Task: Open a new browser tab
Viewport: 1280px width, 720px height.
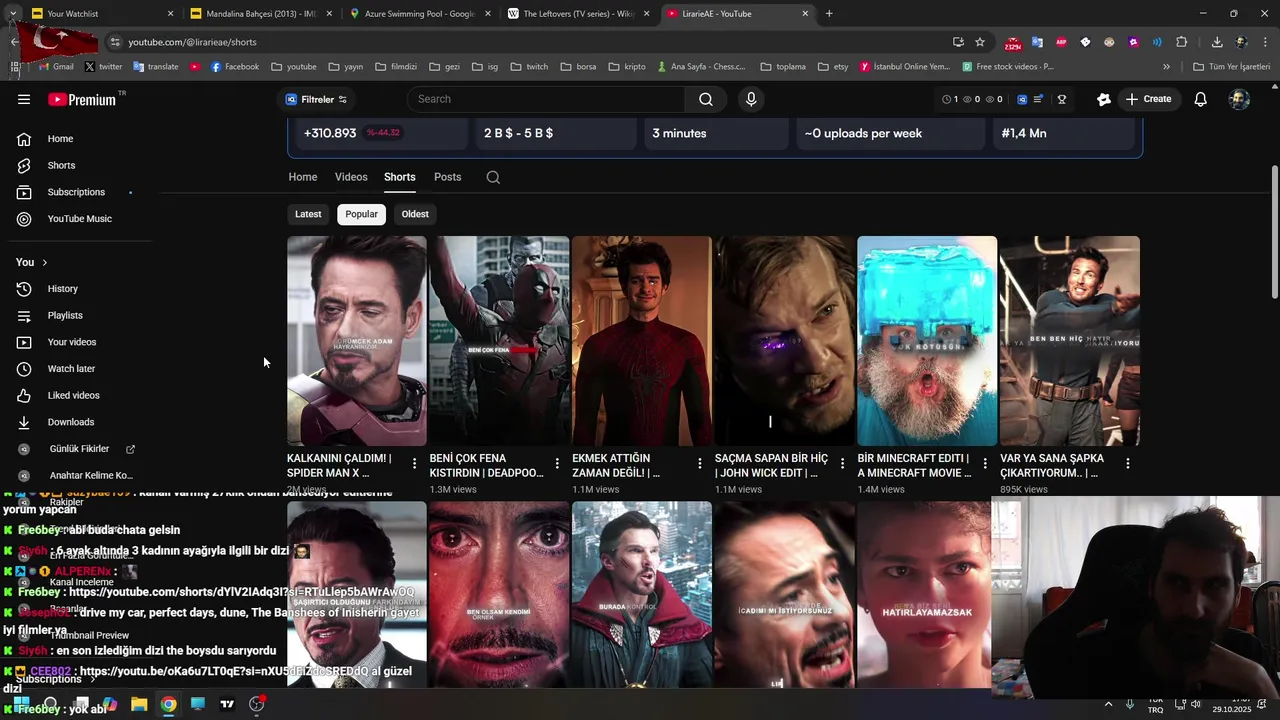Action: click(829, 14)
